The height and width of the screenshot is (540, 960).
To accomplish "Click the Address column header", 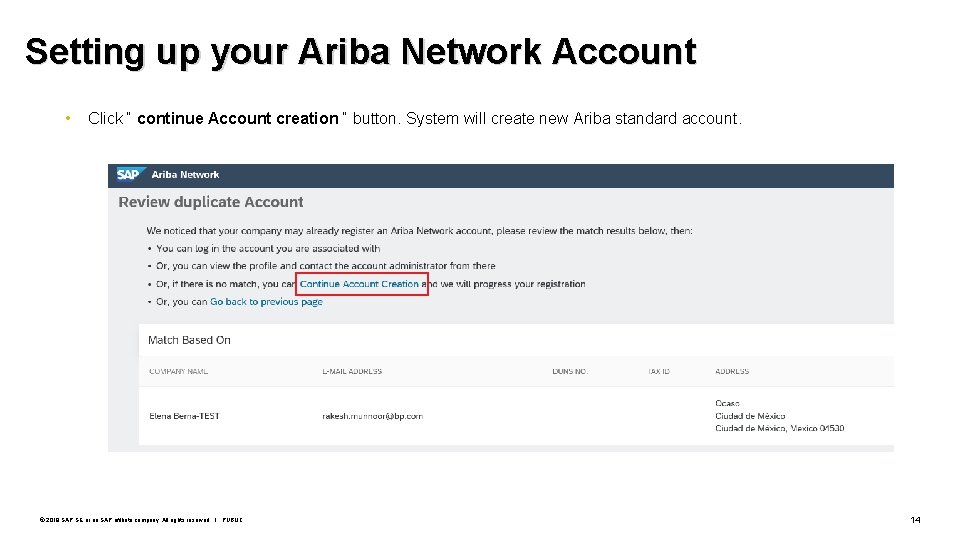I will pos(732,372).
